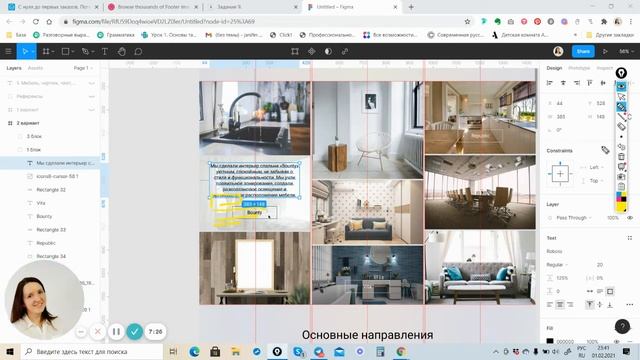Viewport: 640px width, 360px height.
Task: Pause the screen recording
Action: coord(116,331)
